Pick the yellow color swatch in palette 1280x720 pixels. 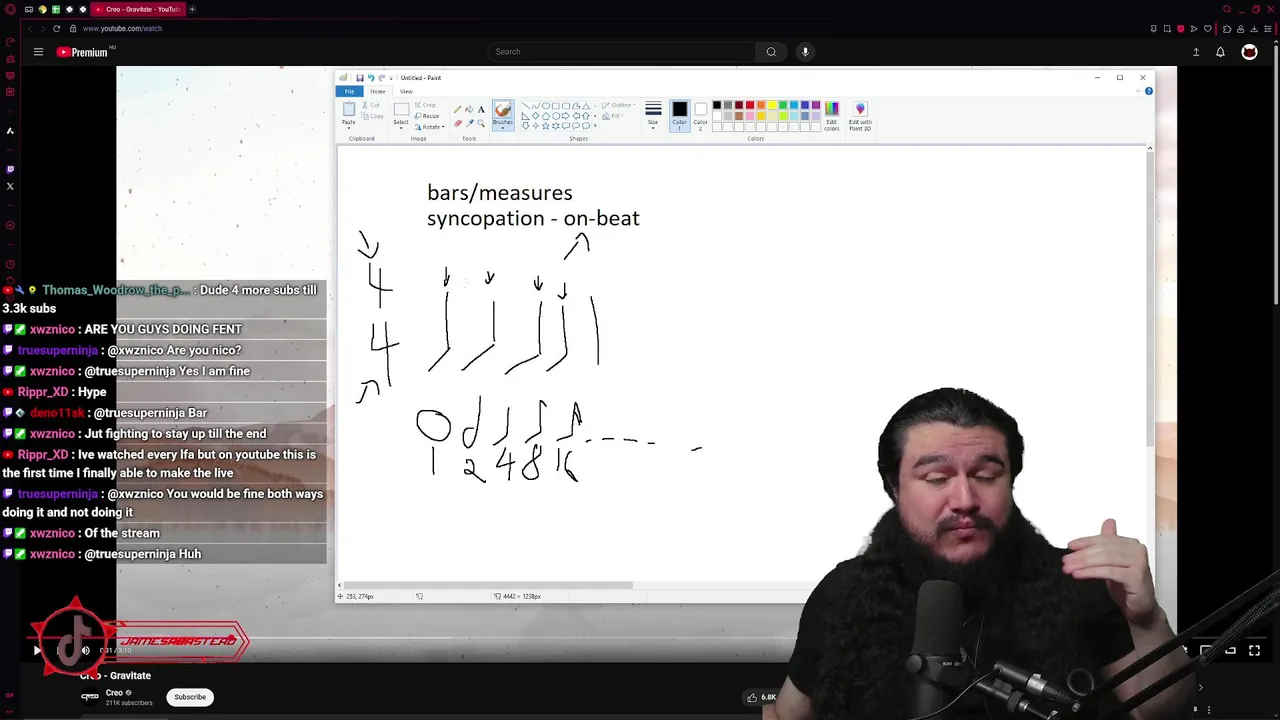(772, 105)
